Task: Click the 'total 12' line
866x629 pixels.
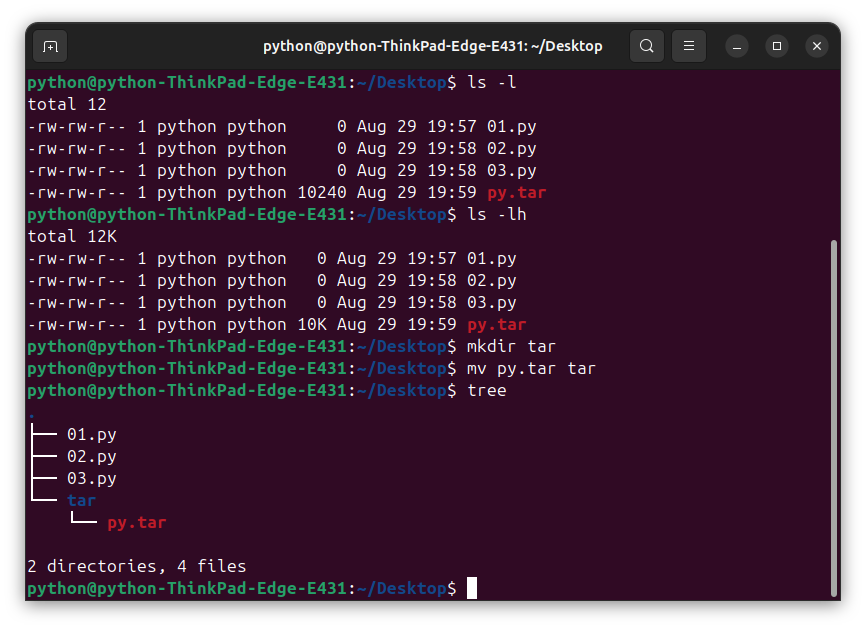Action: coord(67,105)
